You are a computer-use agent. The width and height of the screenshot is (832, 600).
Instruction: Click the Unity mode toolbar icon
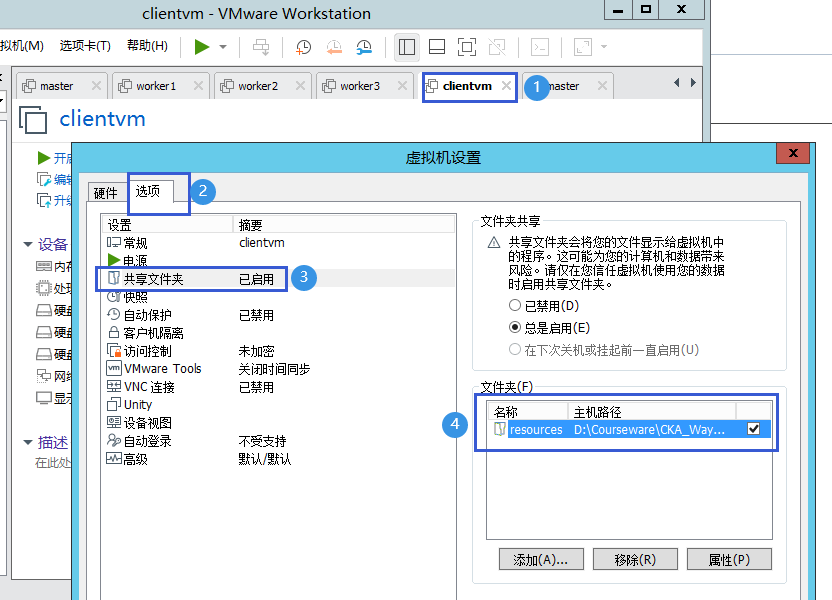coord(497,47)
